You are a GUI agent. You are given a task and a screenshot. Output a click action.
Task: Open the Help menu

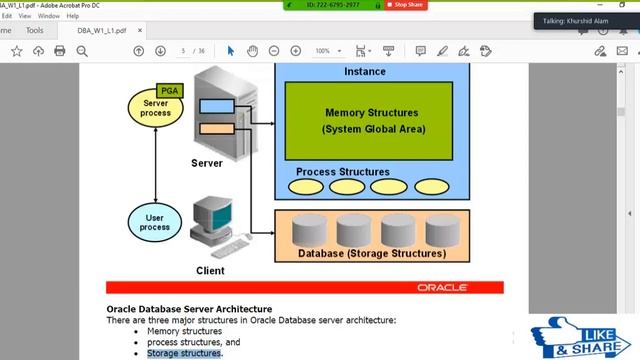pos(73,16)
